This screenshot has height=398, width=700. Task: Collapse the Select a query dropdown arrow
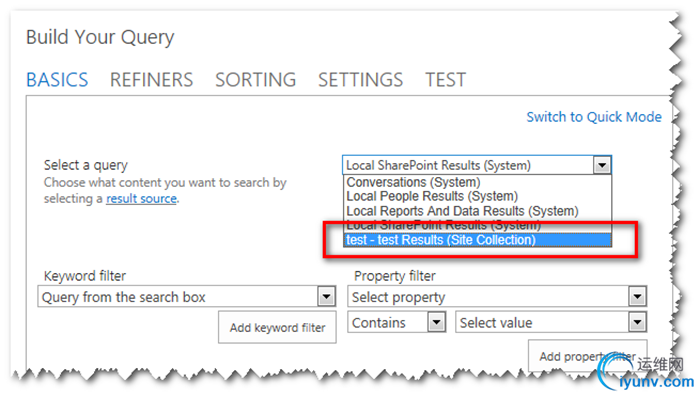pyautogui.click(x=602, y=166)
